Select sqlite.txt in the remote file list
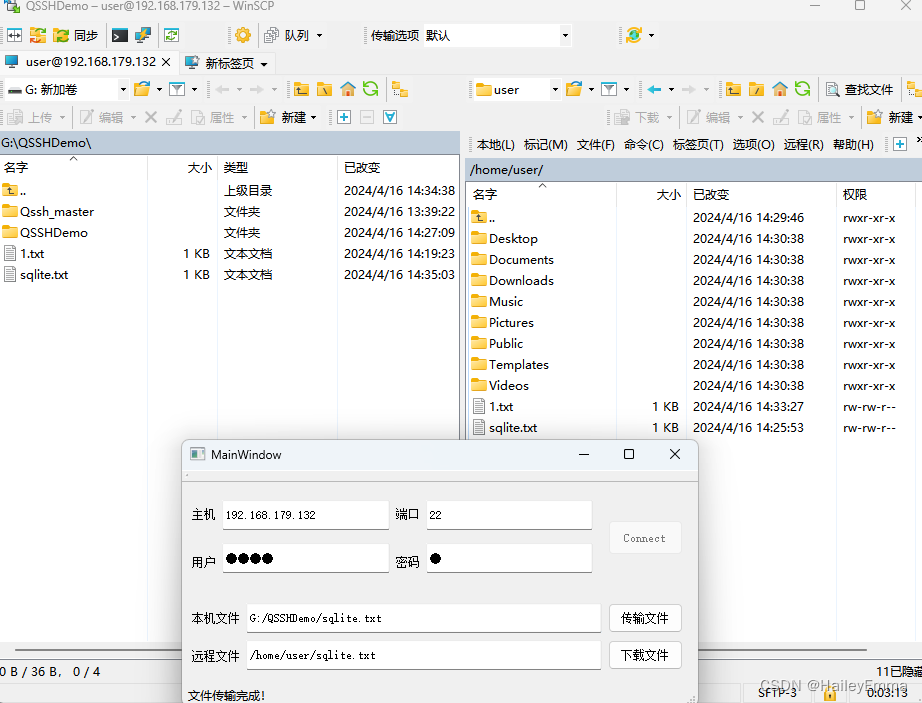The image size is (922, 703). pyautogui.click(x=514, y=427)
